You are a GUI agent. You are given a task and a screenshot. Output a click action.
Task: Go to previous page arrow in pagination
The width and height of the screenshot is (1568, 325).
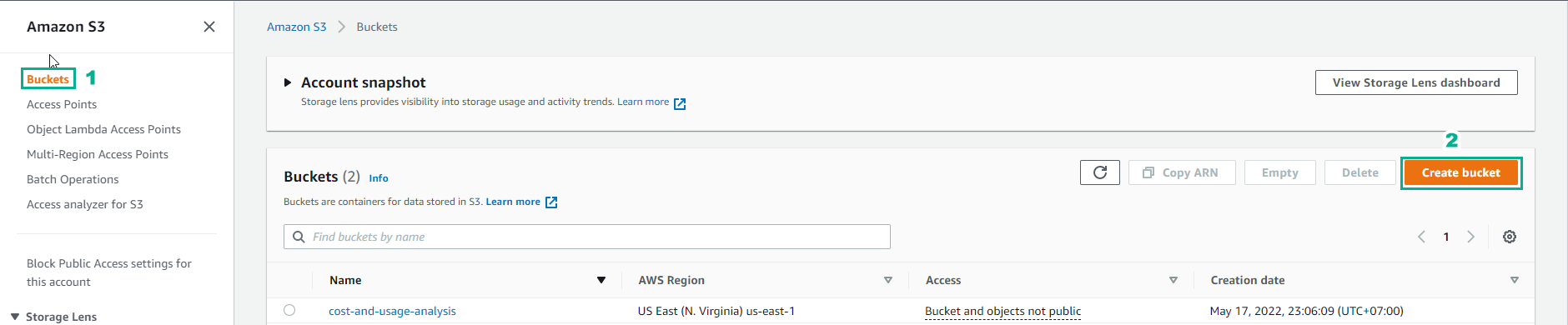click(x=1421, y=237)
